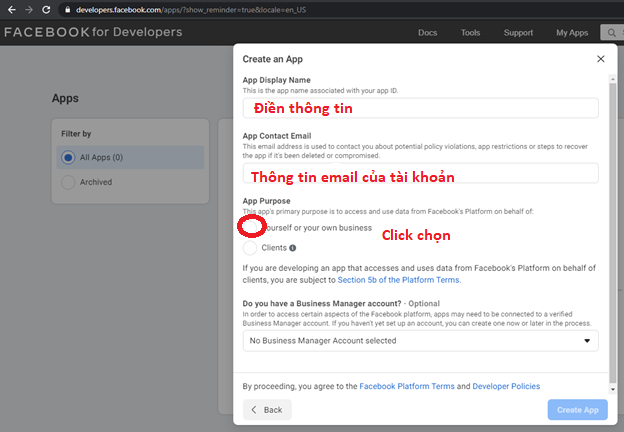Click the Create App button
Viewport: 624px width, 432px height.
577,410
